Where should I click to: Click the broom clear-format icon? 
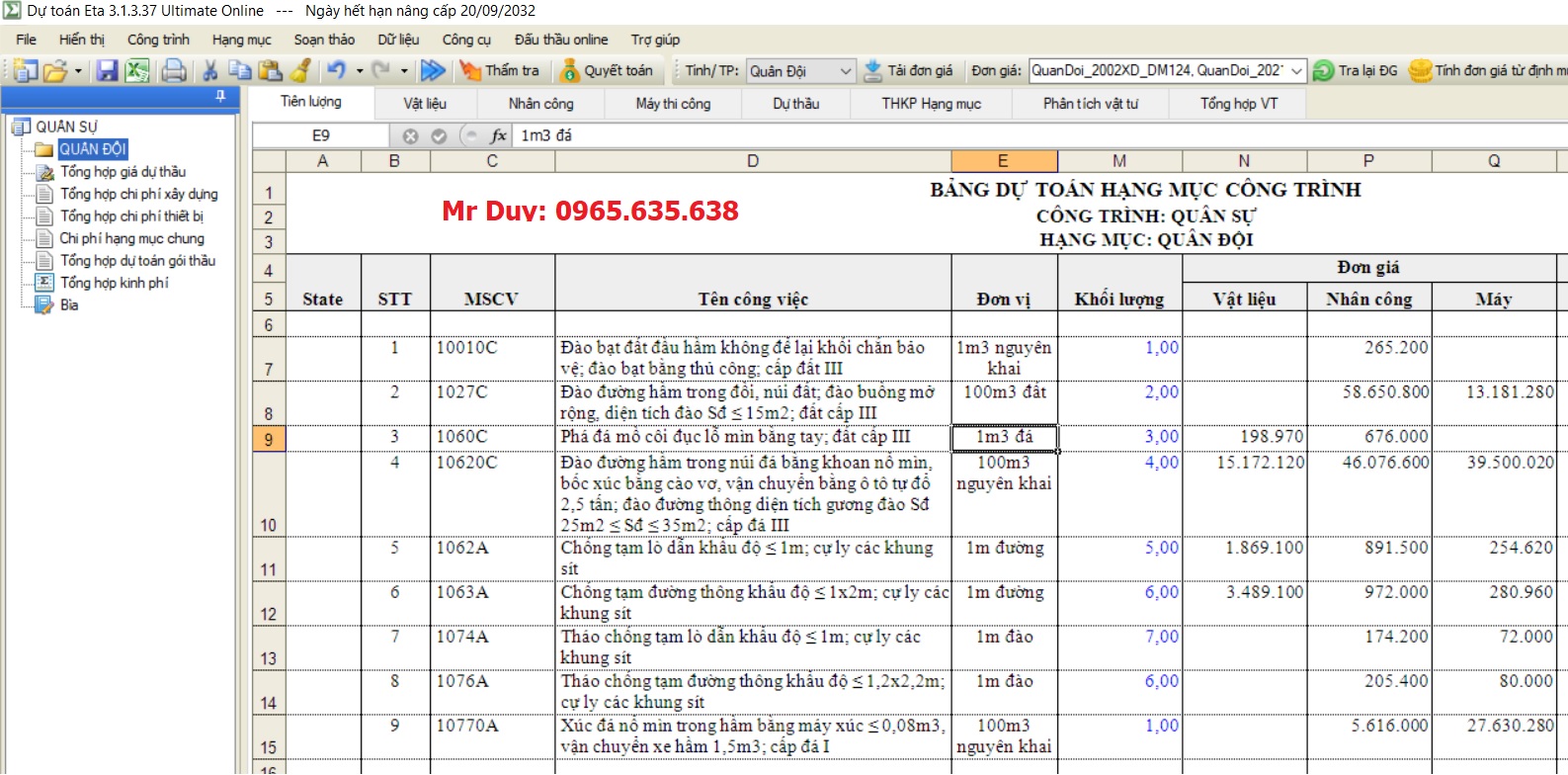point(301,71)
